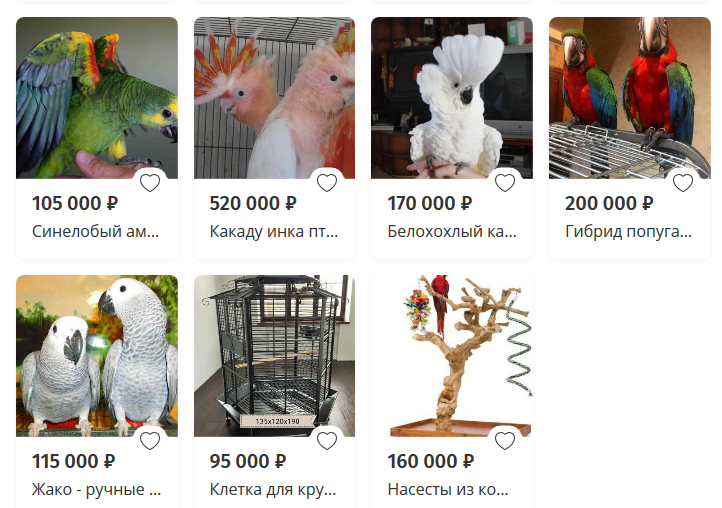Screen dimensions: 722x508
Task: Open the green amazon parrot photo
Action: [x=97, y=98]
